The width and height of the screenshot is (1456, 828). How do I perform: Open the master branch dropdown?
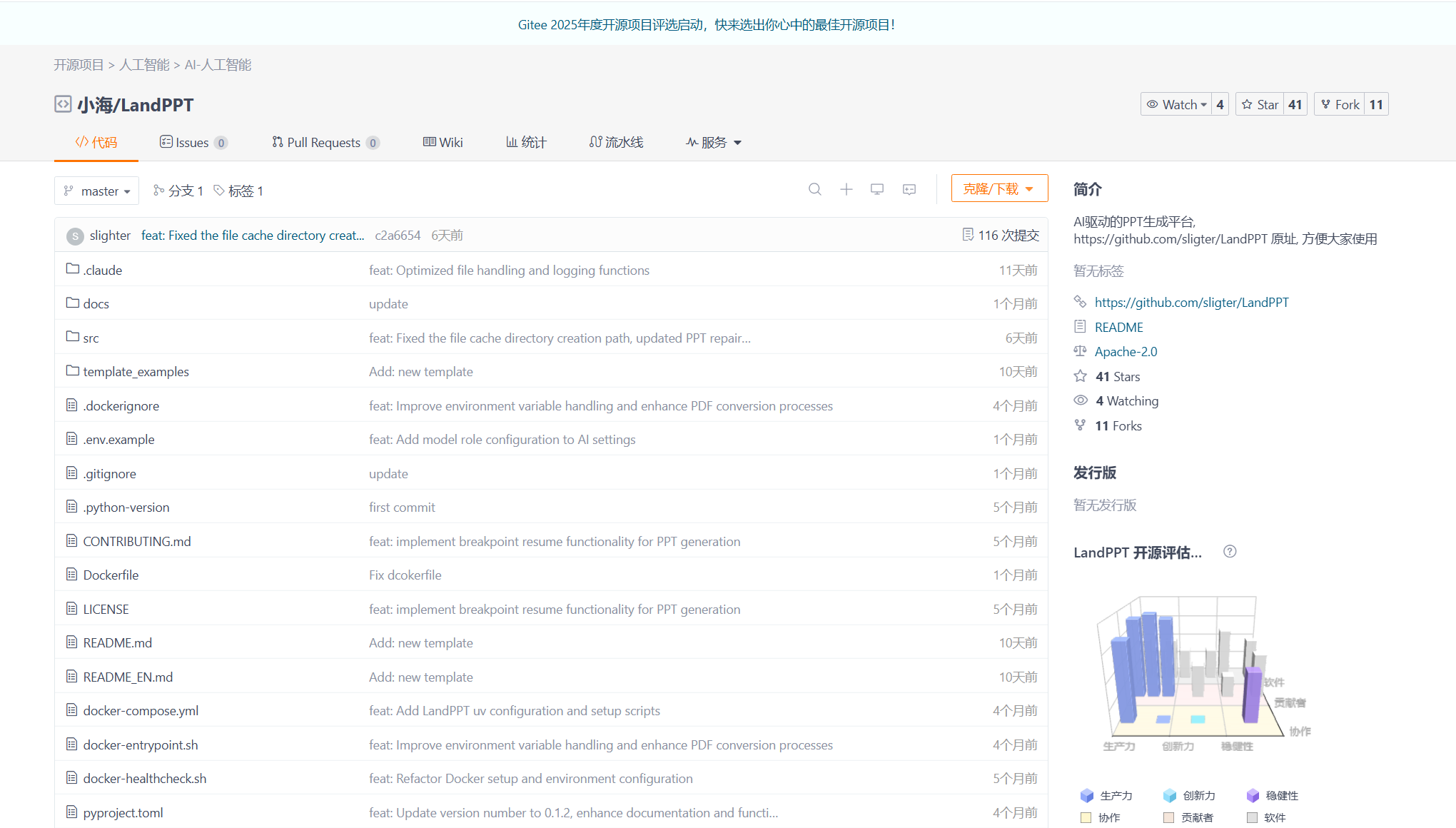96,191
